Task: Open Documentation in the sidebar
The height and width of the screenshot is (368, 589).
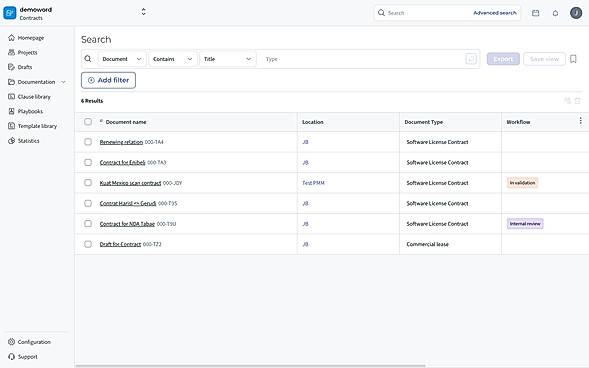Action: [x=36, y=82]
